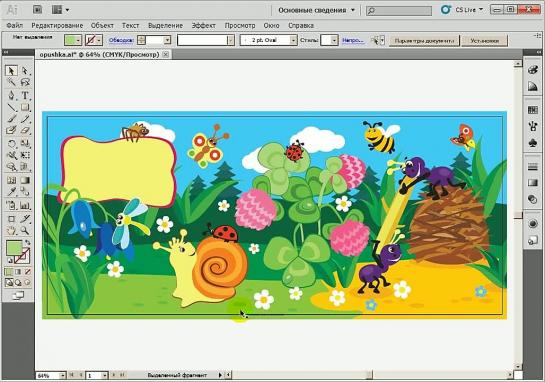Open the Редактирование menu
Screen dimensions: 545x382
click(x=57, y=25)
